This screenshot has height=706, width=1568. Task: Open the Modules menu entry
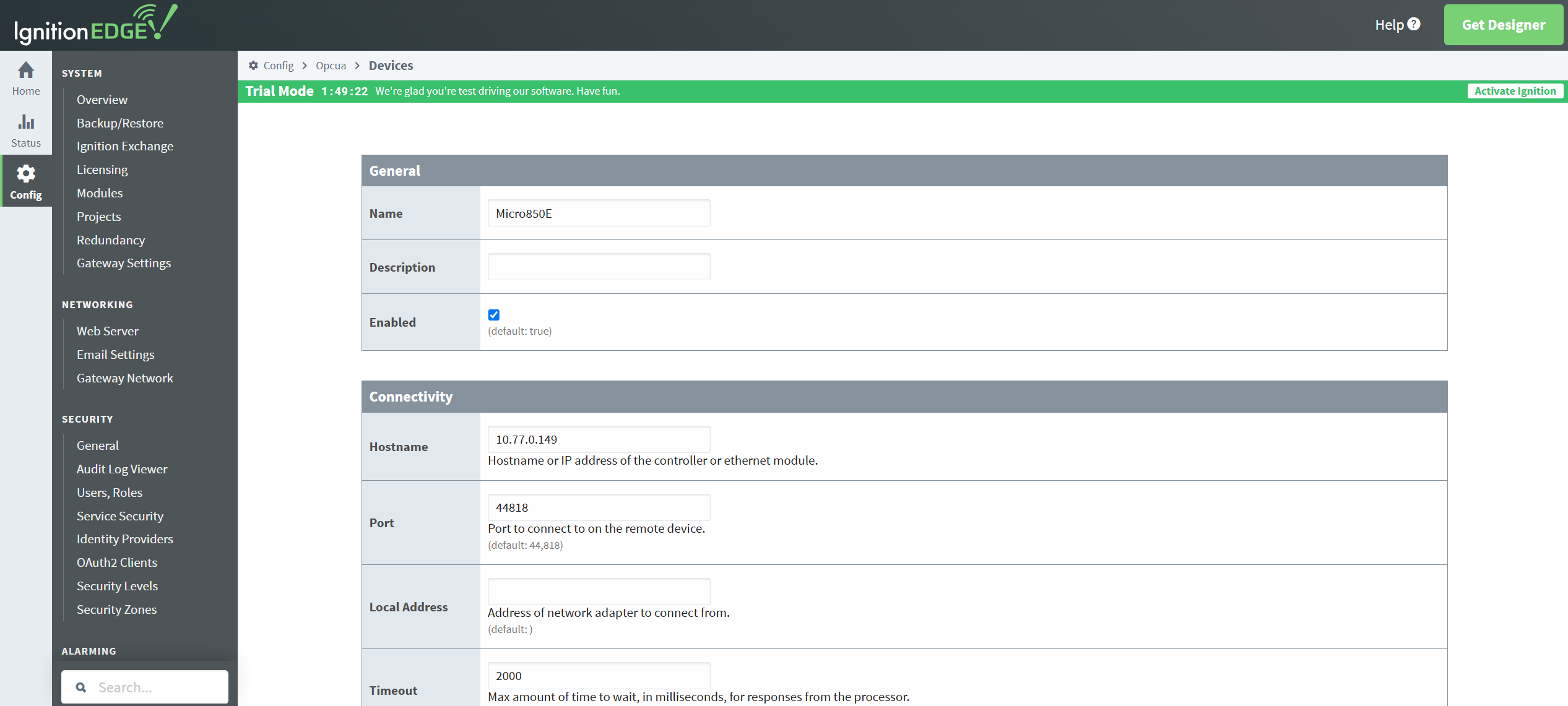(x=99, y=193)
